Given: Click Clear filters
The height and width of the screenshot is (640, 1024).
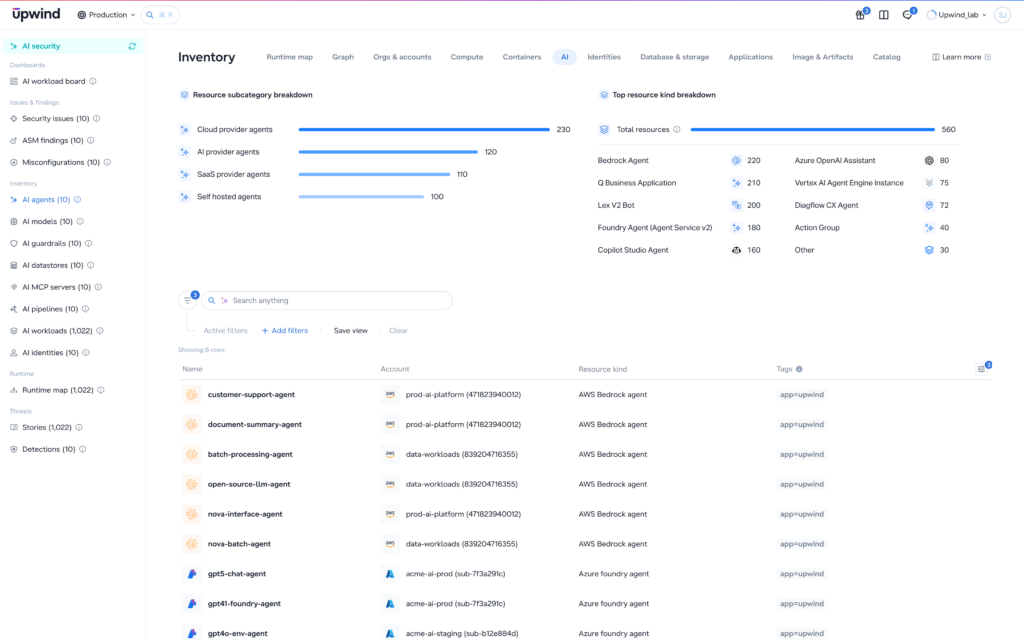Looking at the screenshot, I should coord(398,331).
